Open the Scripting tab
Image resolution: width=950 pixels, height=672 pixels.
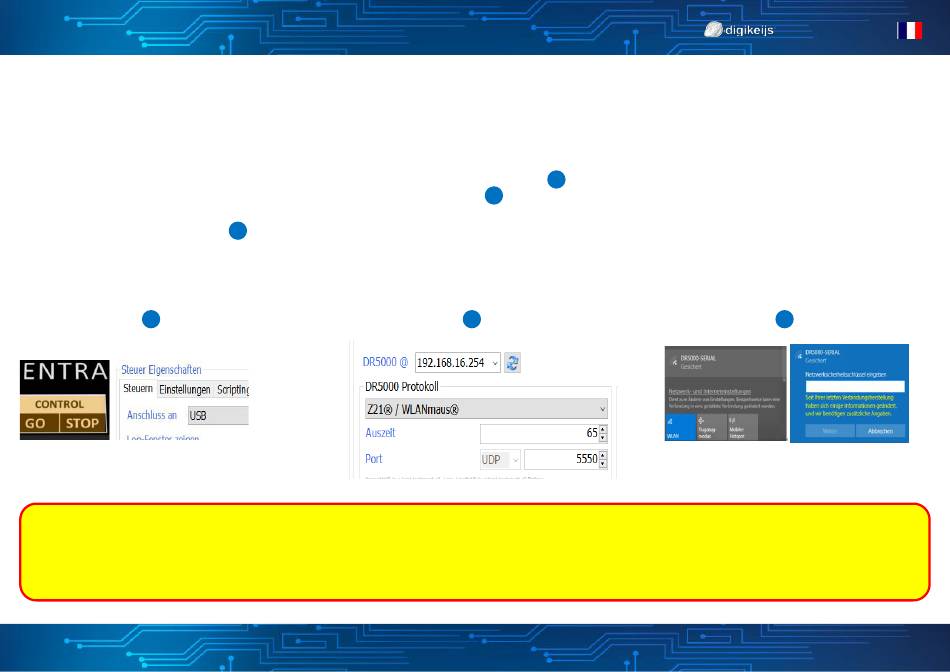[x=232, y=389]
